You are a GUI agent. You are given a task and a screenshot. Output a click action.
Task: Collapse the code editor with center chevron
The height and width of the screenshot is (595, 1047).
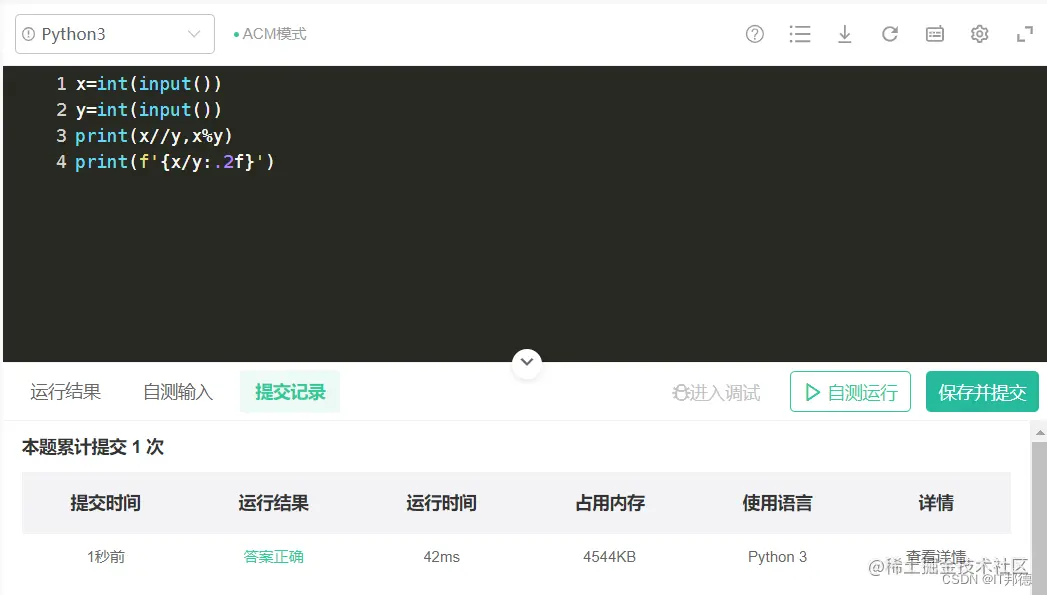[526, 363]
